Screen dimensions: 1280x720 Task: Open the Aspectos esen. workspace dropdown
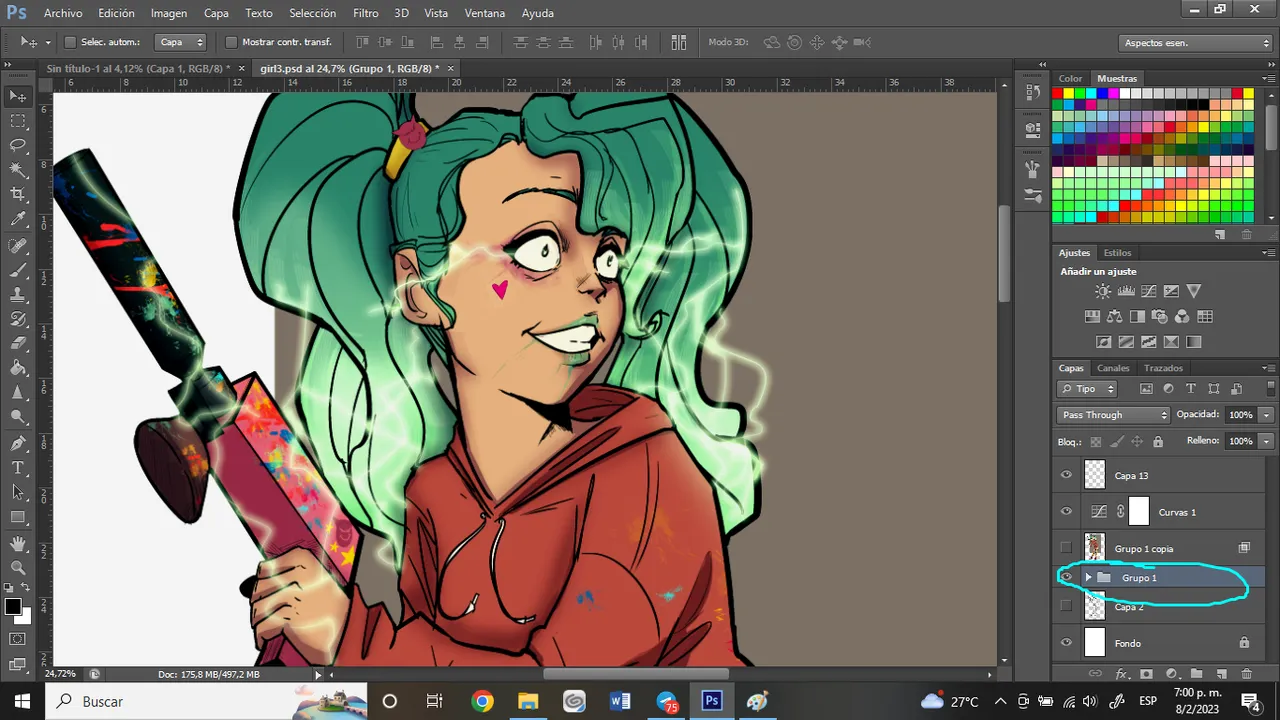pos(1195,43)
